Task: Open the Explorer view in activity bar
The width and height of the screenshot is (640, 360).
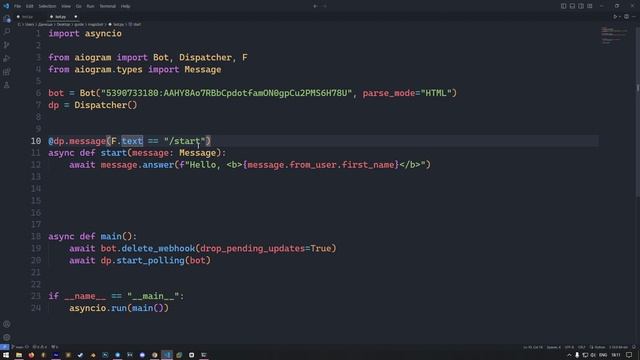Action: [7, 19]
